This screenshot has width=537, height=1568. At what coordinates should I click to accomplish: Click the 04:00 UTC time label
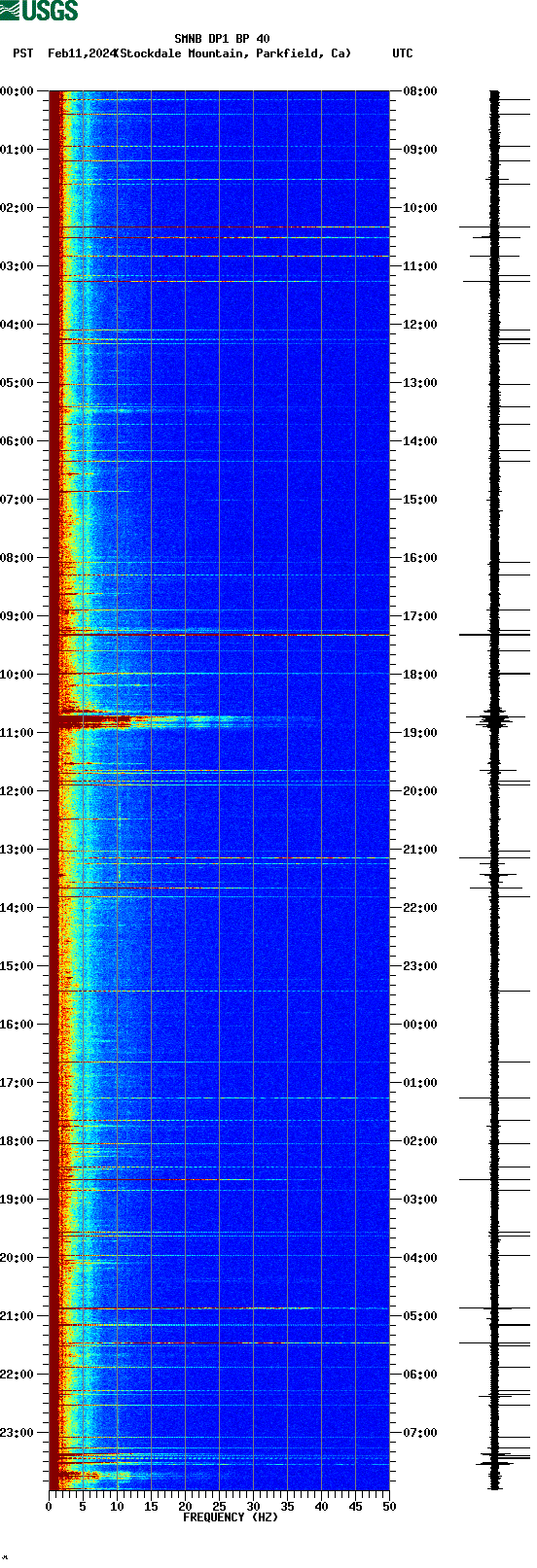pyautogui.click(x=420, y=1258)
